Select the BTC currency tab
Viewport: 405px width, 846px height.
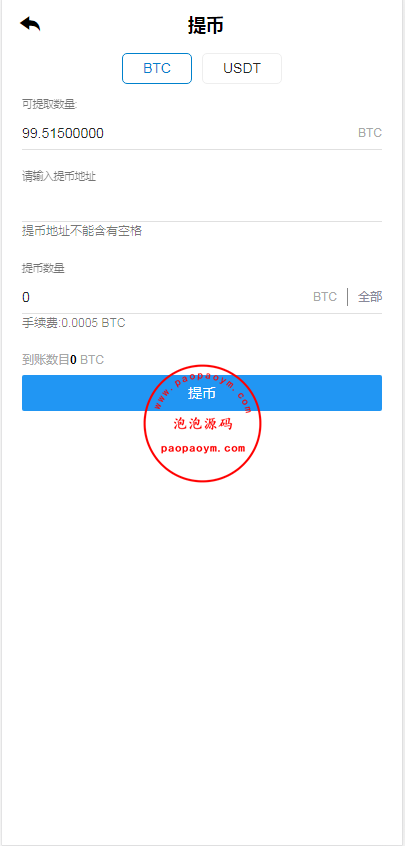[157, 69]
